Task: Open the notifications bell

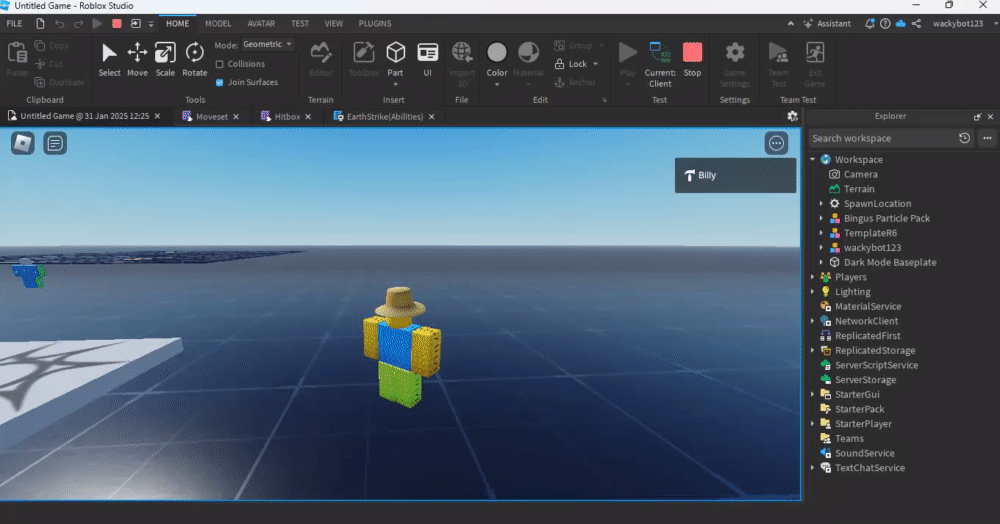Action: tap(869, 24)
